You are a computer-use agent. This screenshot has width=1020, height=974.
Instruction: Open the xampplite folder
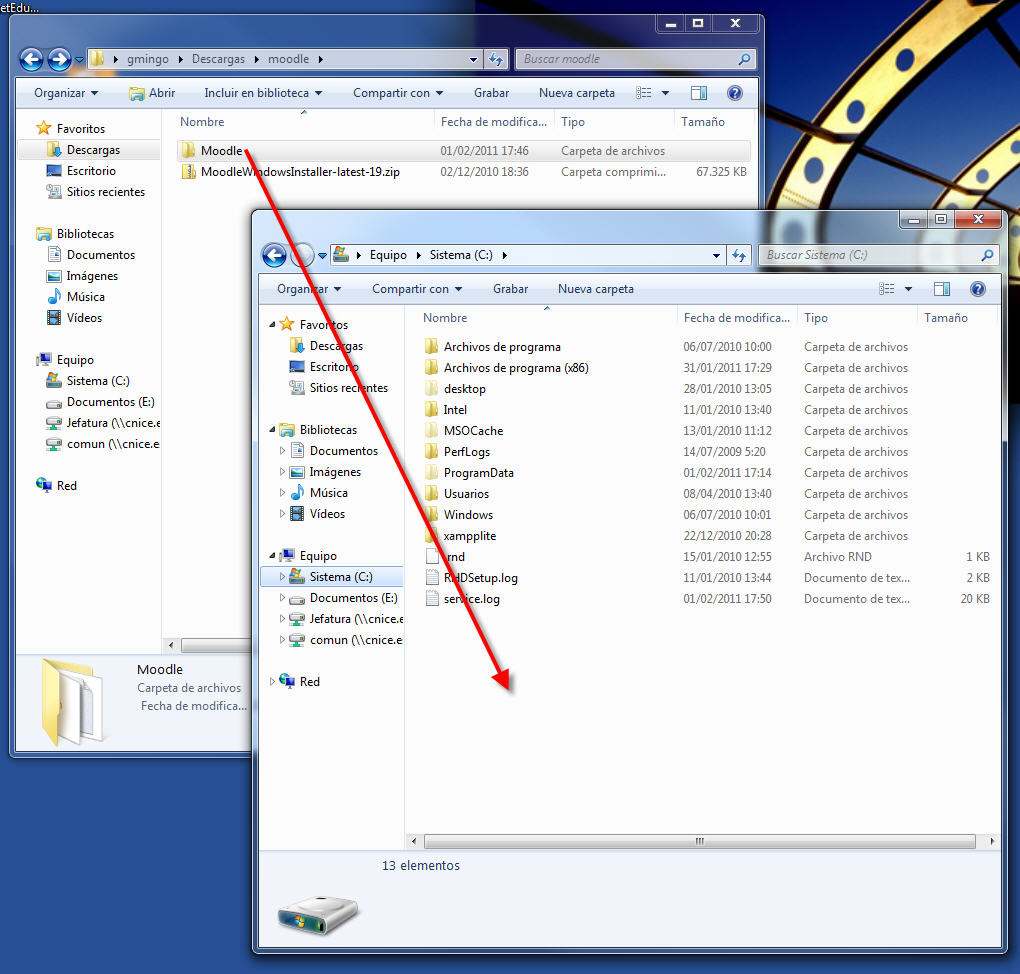pos(469,536)
